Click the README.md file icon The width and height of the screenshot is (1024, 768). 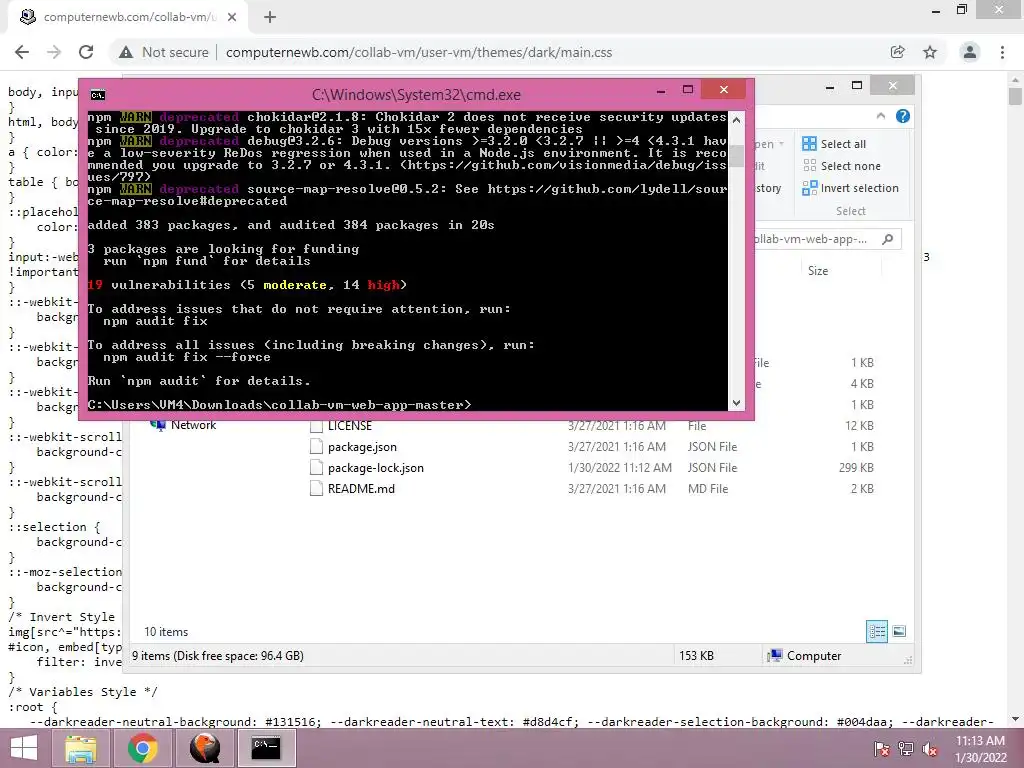point(316,488)
